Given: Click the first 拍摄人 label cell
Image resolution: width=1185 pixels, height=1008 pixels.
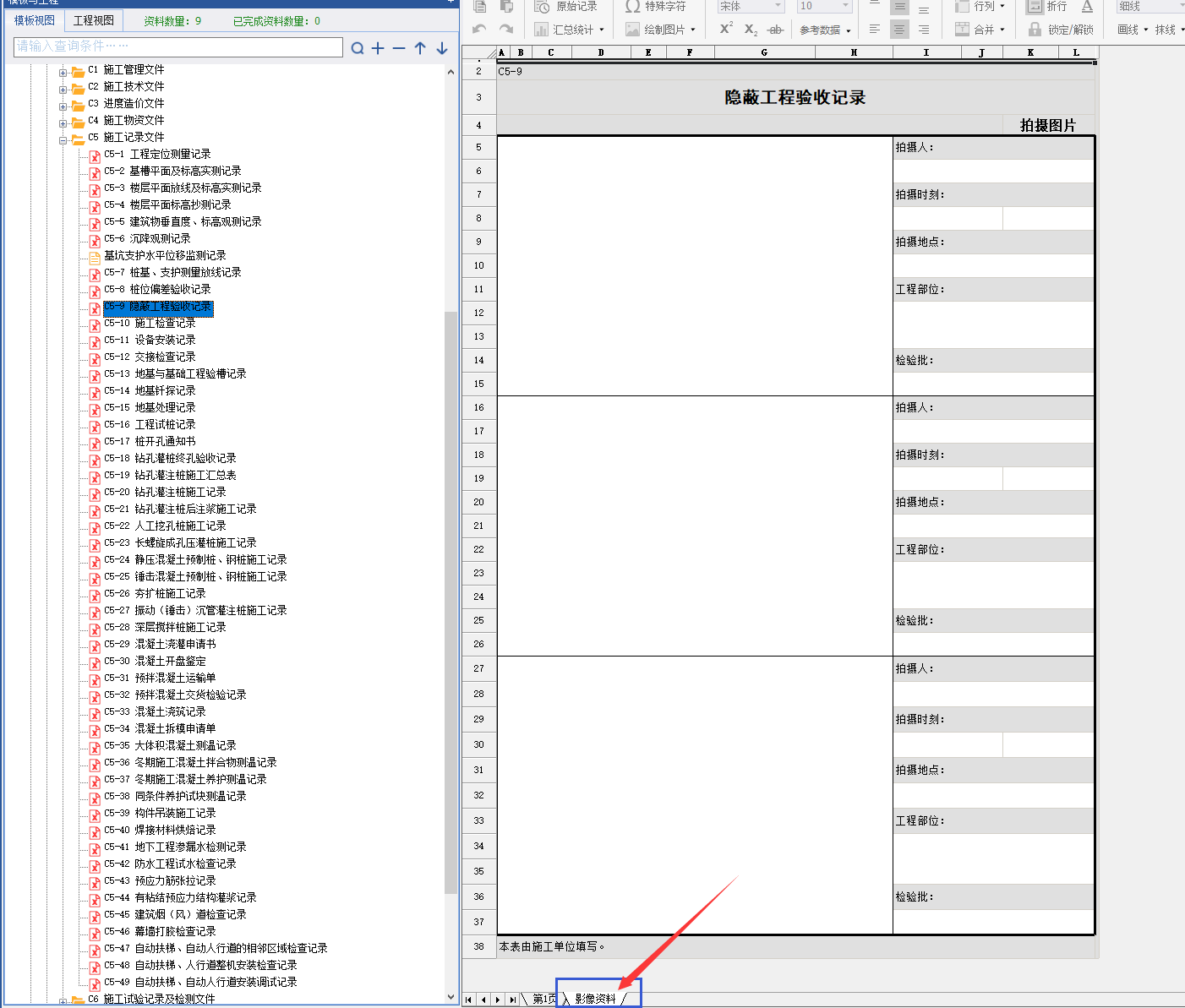Looking at the screenshot, I should [993, 147].
